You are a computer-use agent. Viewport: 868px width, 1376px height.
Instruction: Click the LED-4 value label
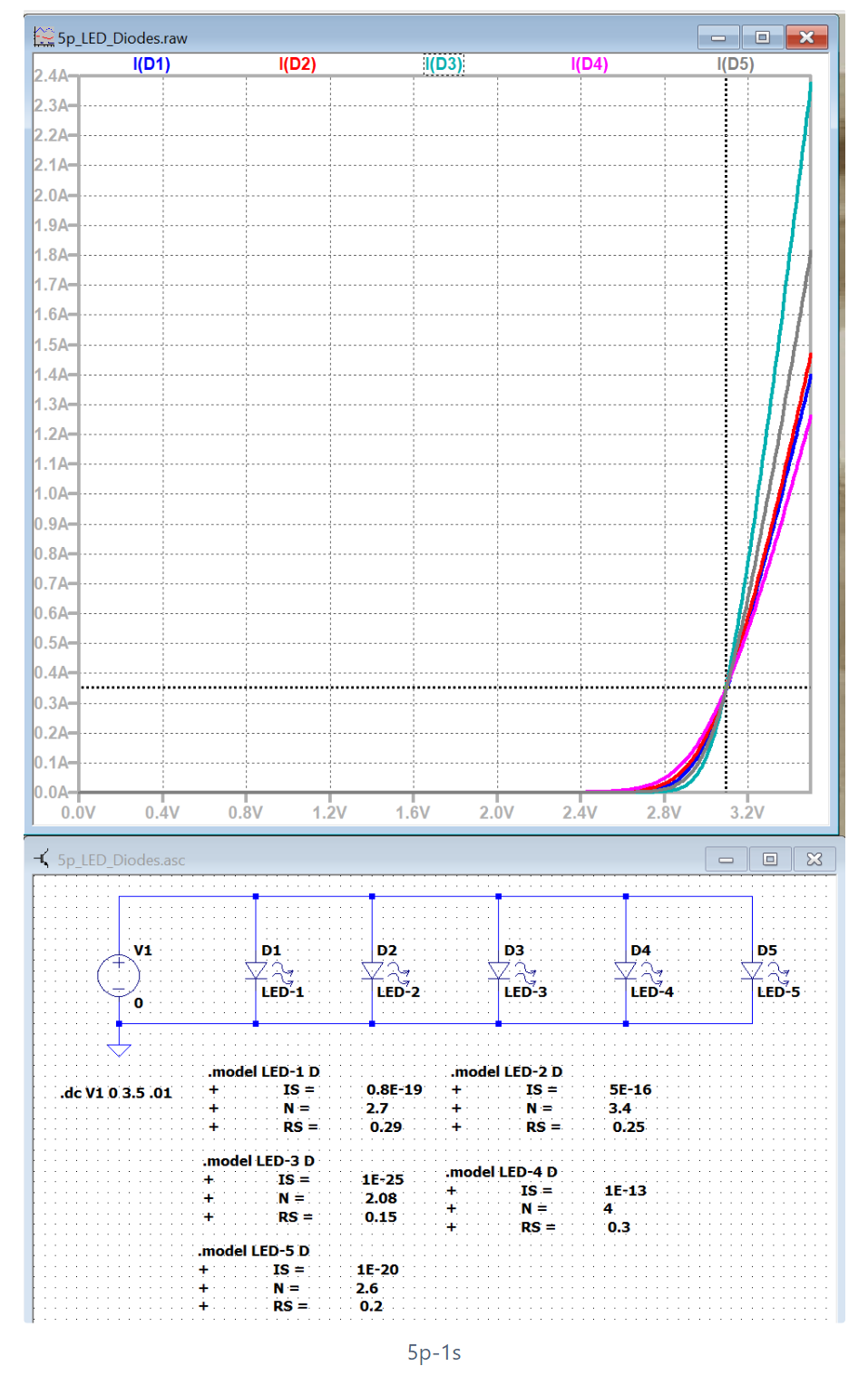pyautogui.click(x=652, y=991)
